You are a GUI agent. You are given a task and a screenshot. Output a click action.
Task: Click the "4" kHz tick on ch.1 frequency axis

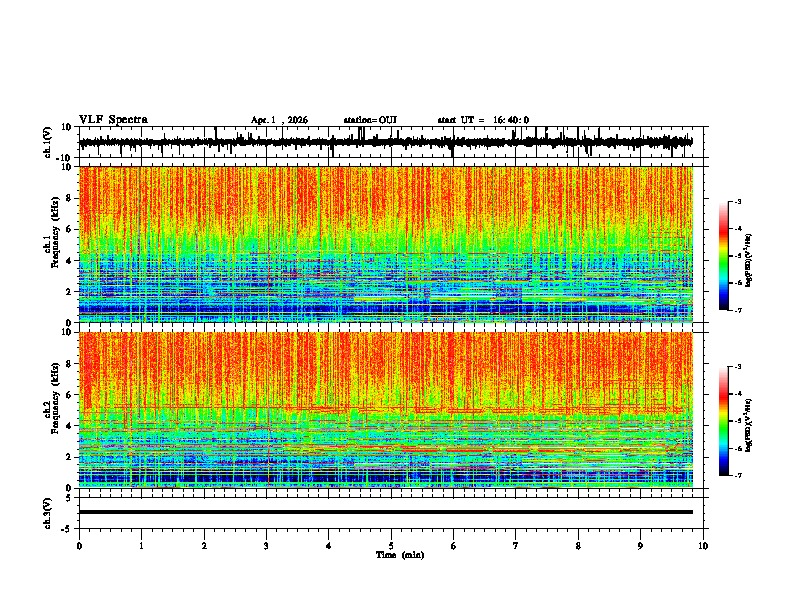click(x=69, y=261)
